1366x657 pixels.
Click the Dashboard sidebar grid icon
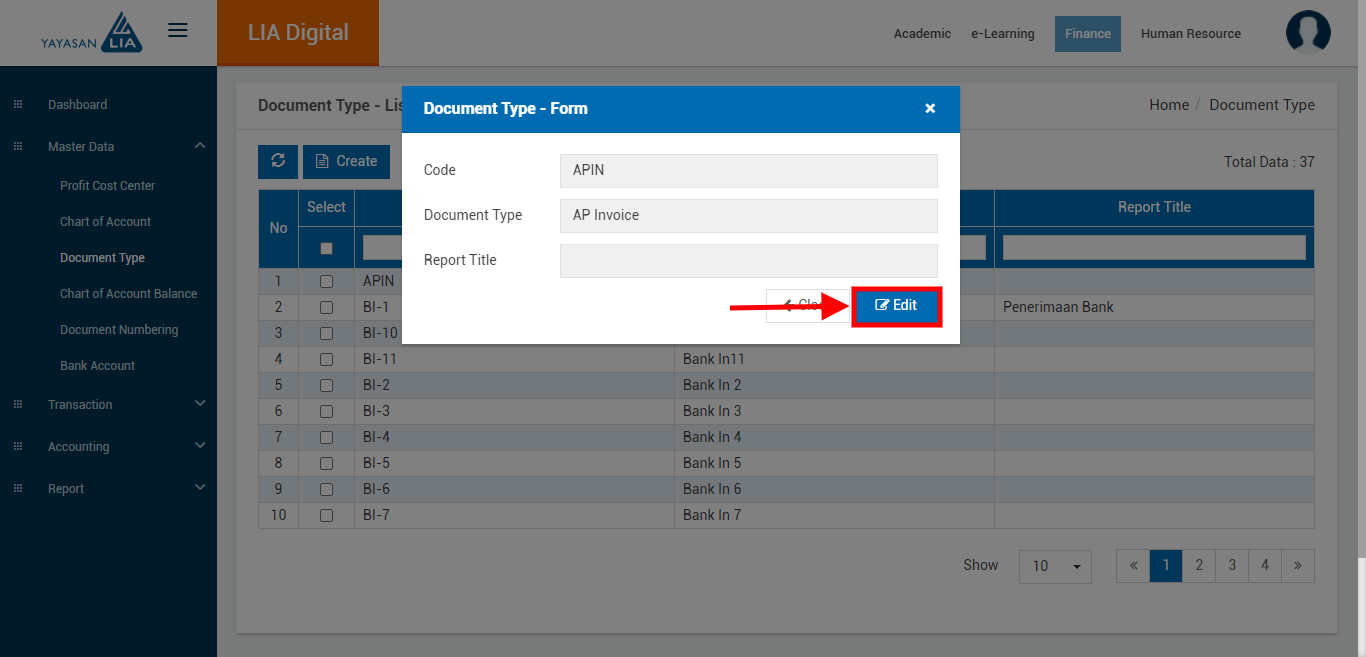tap(18, 105)
